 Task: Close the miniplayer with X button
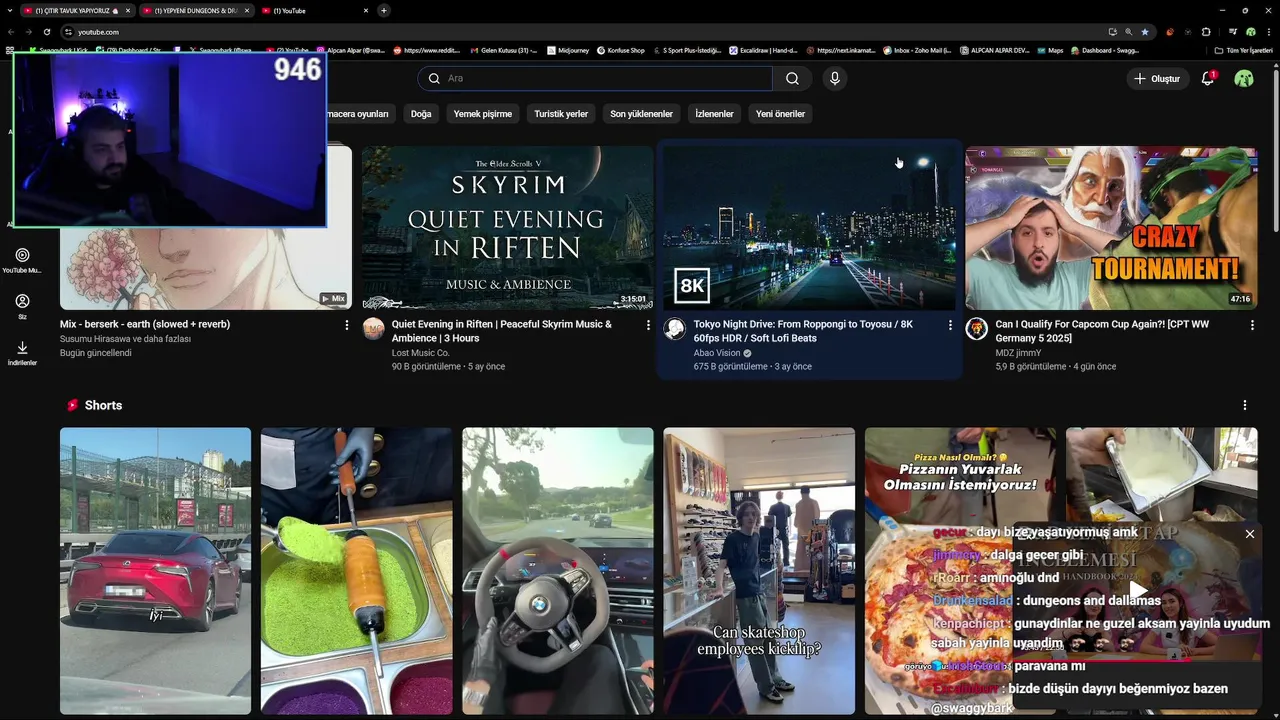click(1250, 534)
